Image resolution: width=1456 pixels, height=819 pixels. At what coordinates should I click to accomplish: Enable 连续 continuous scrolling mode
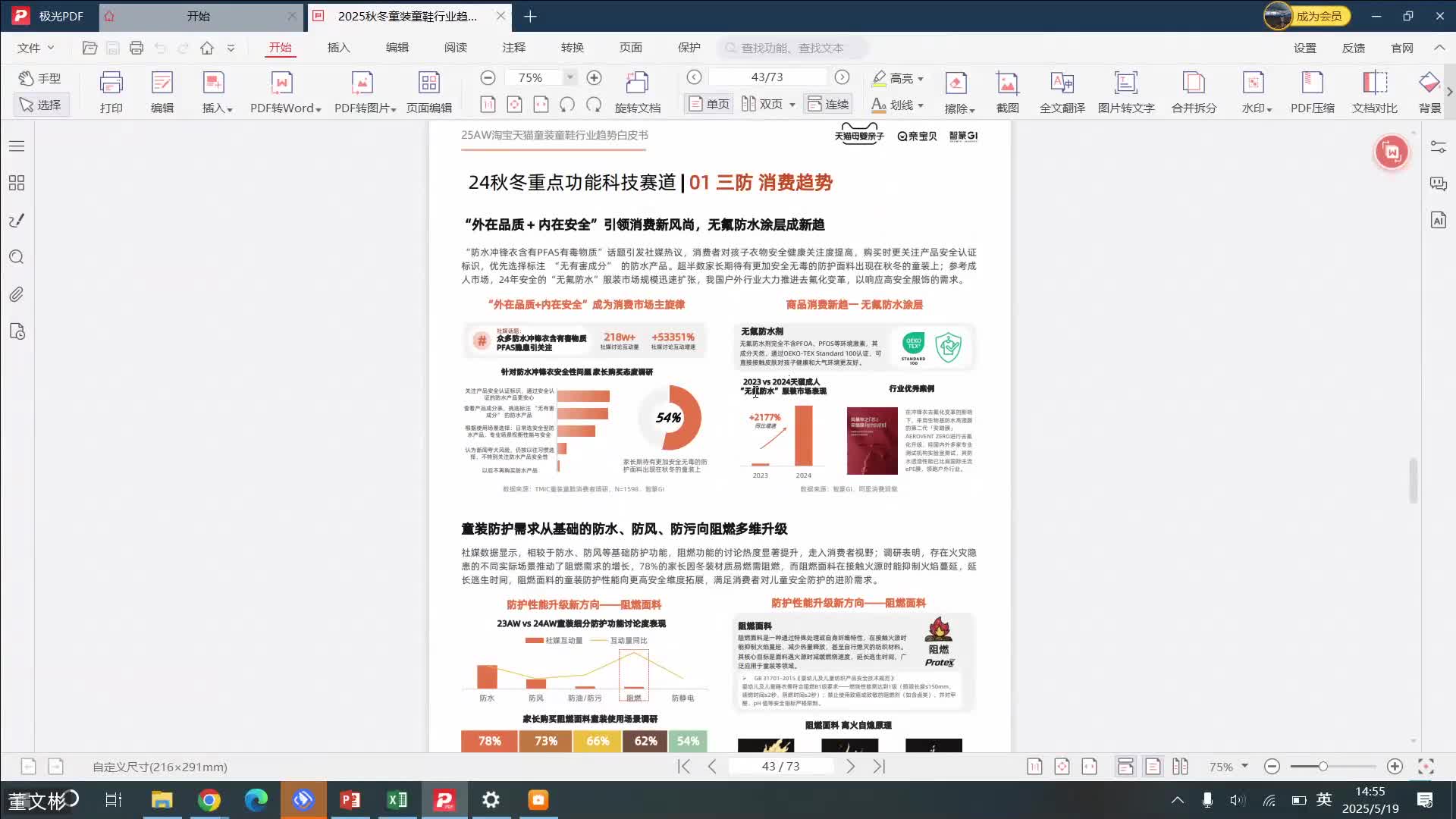click(x=827, y=104)
